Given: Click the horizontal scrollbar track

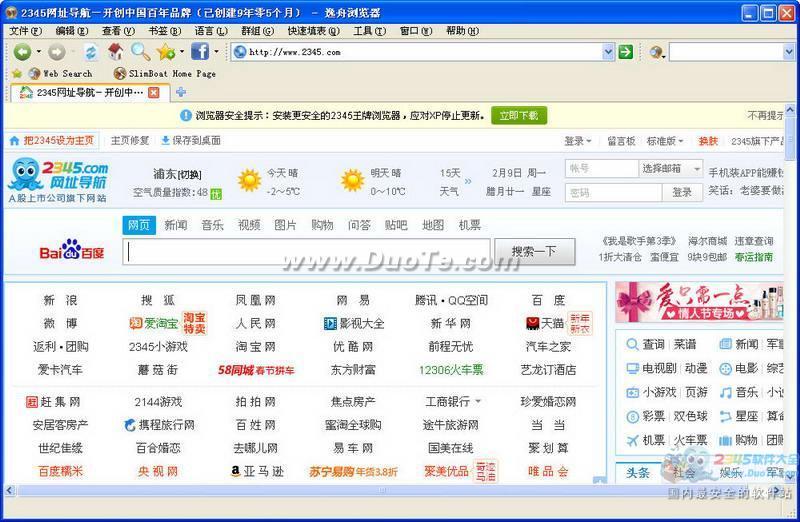Looking at the screenshot, I should pos(393,491).
